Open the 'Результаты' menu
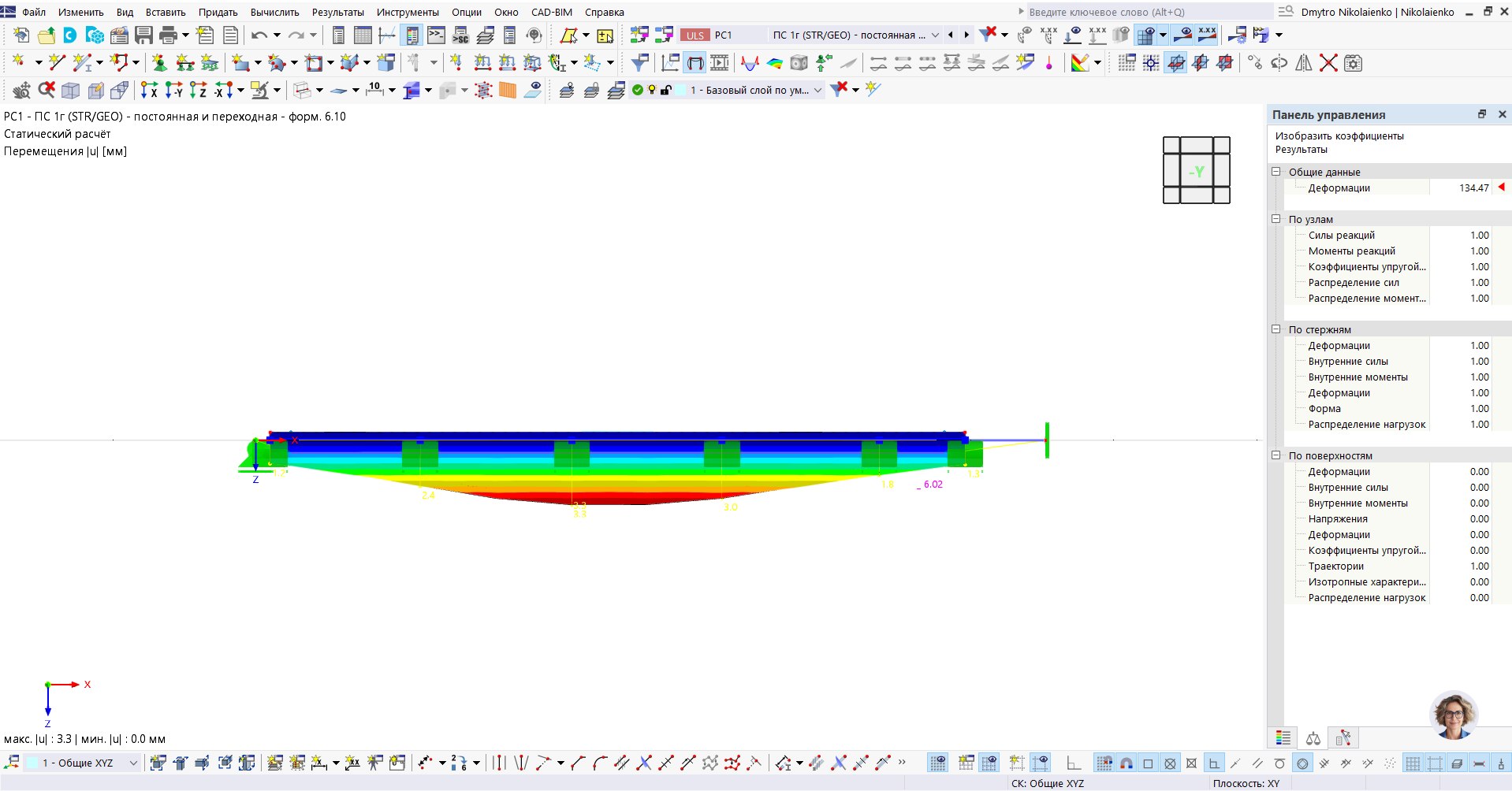This screenshot has width=1512, height=791. pyautogui.click(x=337, y=12)
